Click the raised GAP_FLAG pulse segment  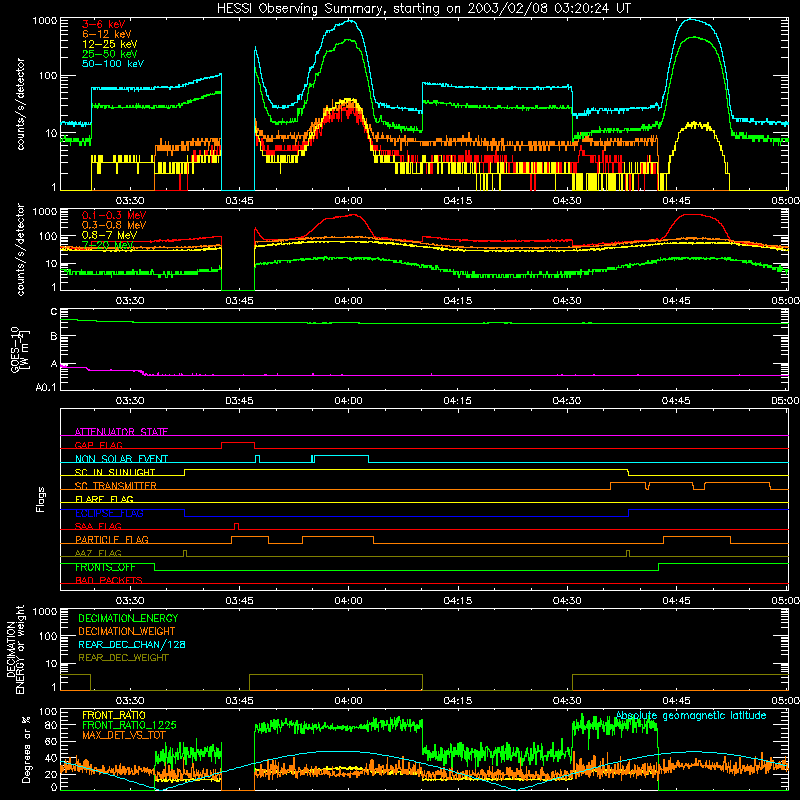click(238, 442)
